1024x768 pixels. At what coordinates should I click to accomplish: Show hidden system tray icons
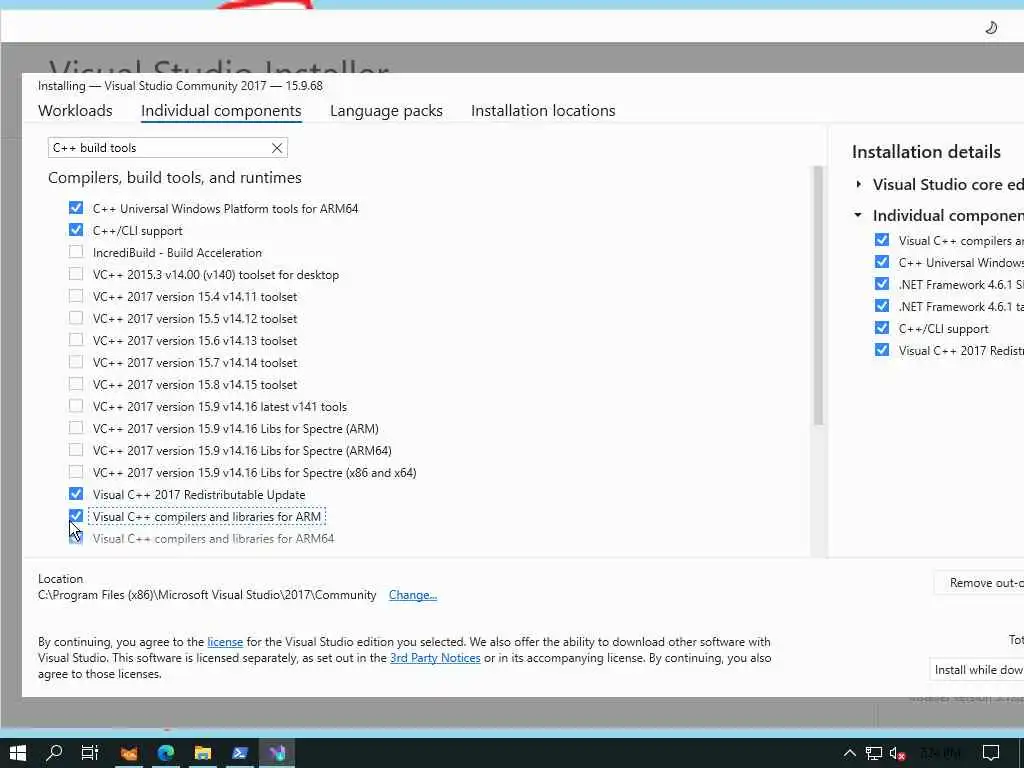(850, 754)
